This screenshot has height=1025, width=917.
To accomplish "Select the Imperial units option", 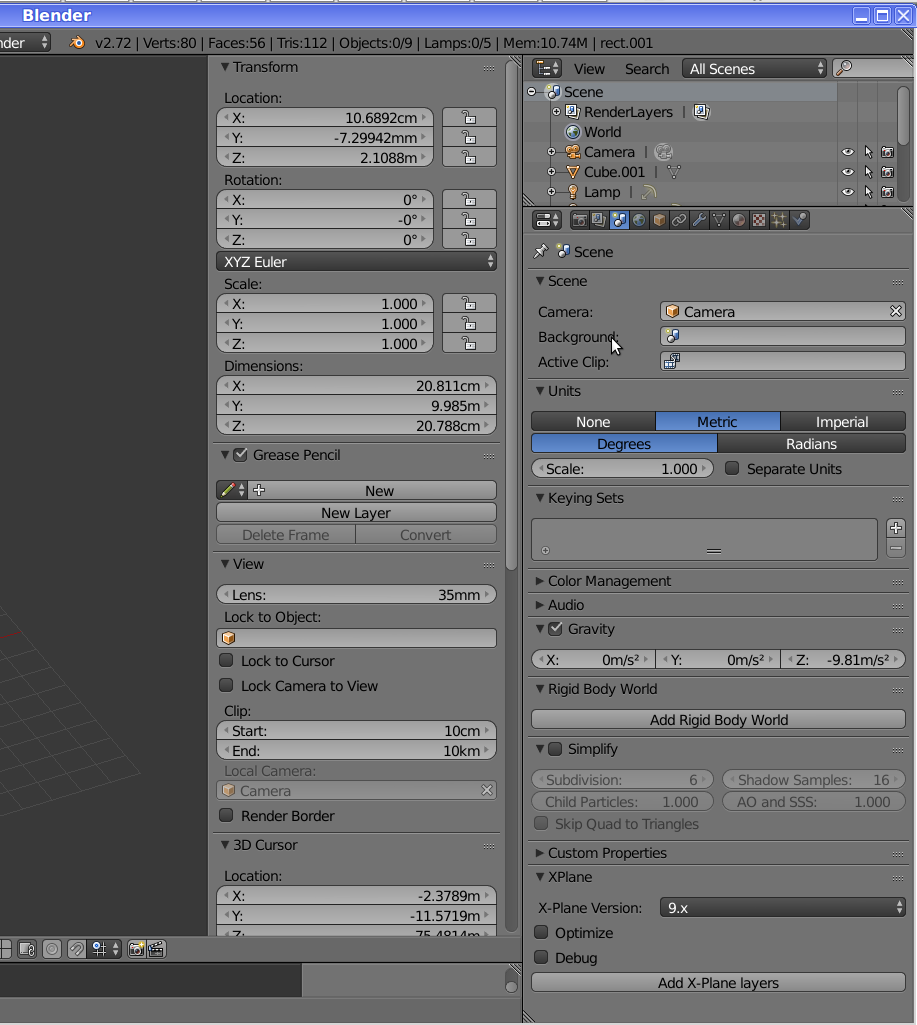I will [842, 422].
